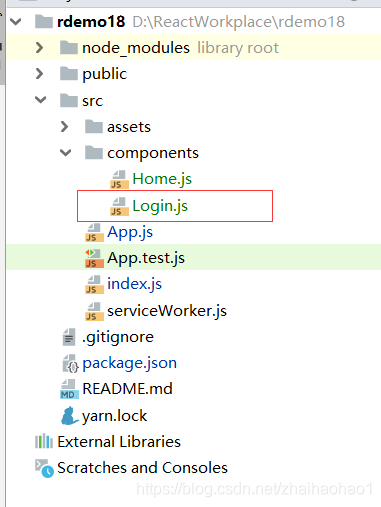
Task: Select the rdemo18 project name
Action: [91, 22]
